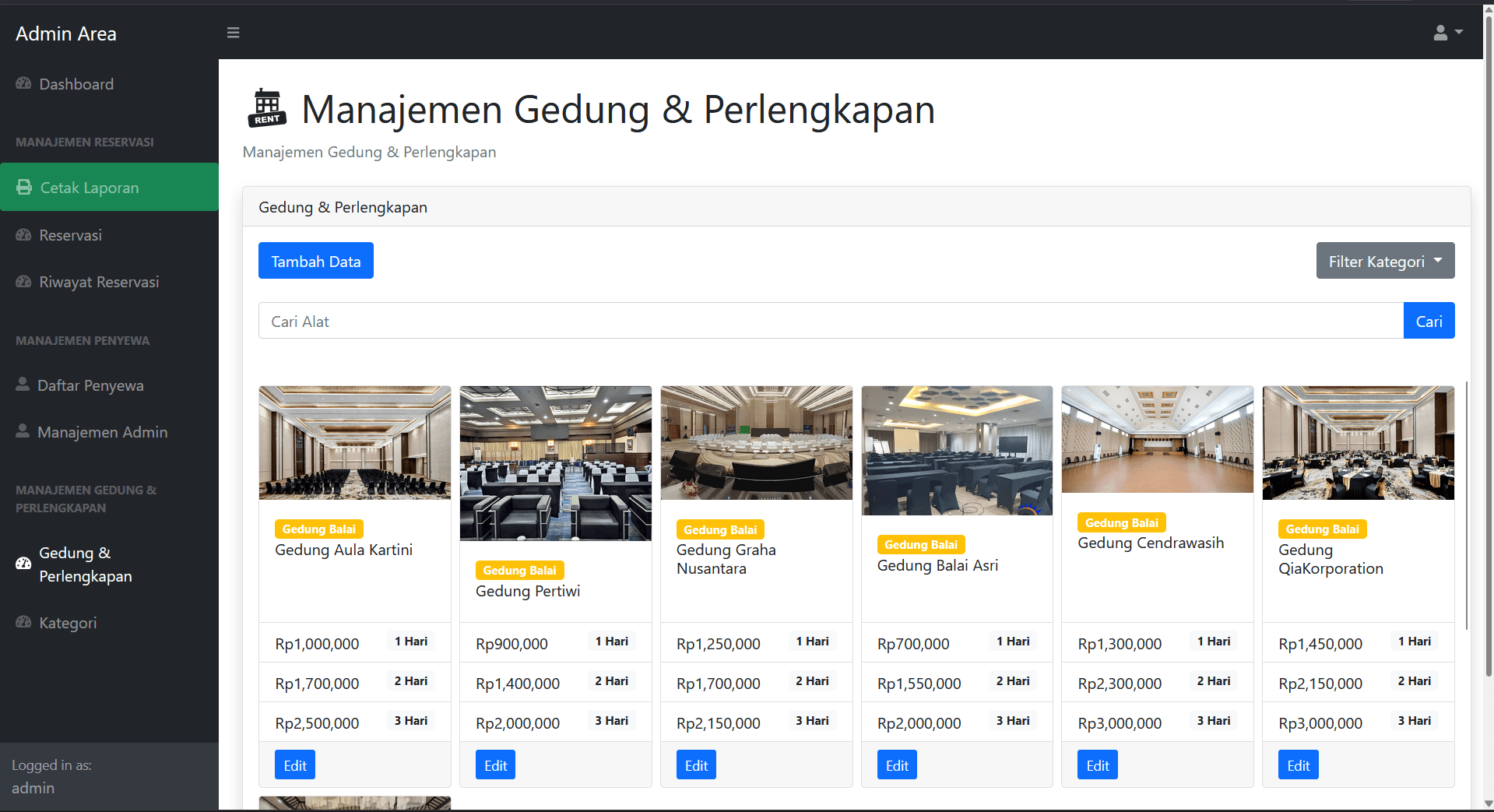Click the Cari search button
This screenshot has height=812, width=1494.
1429,321
